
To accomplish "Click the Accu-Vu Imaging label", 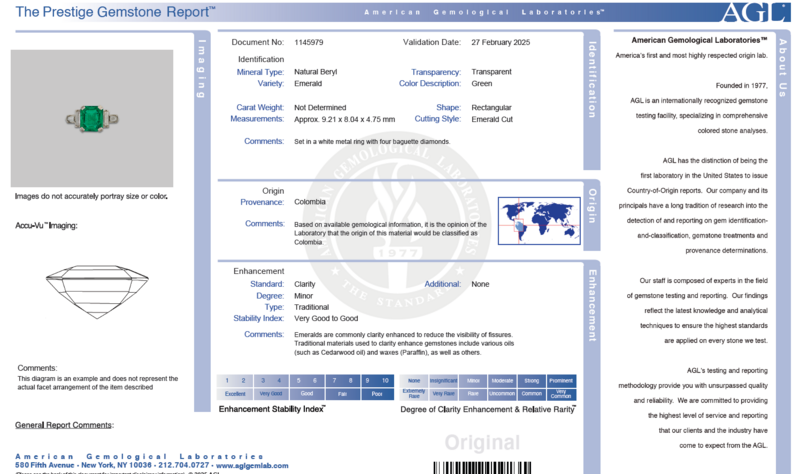I will [46, 226].
